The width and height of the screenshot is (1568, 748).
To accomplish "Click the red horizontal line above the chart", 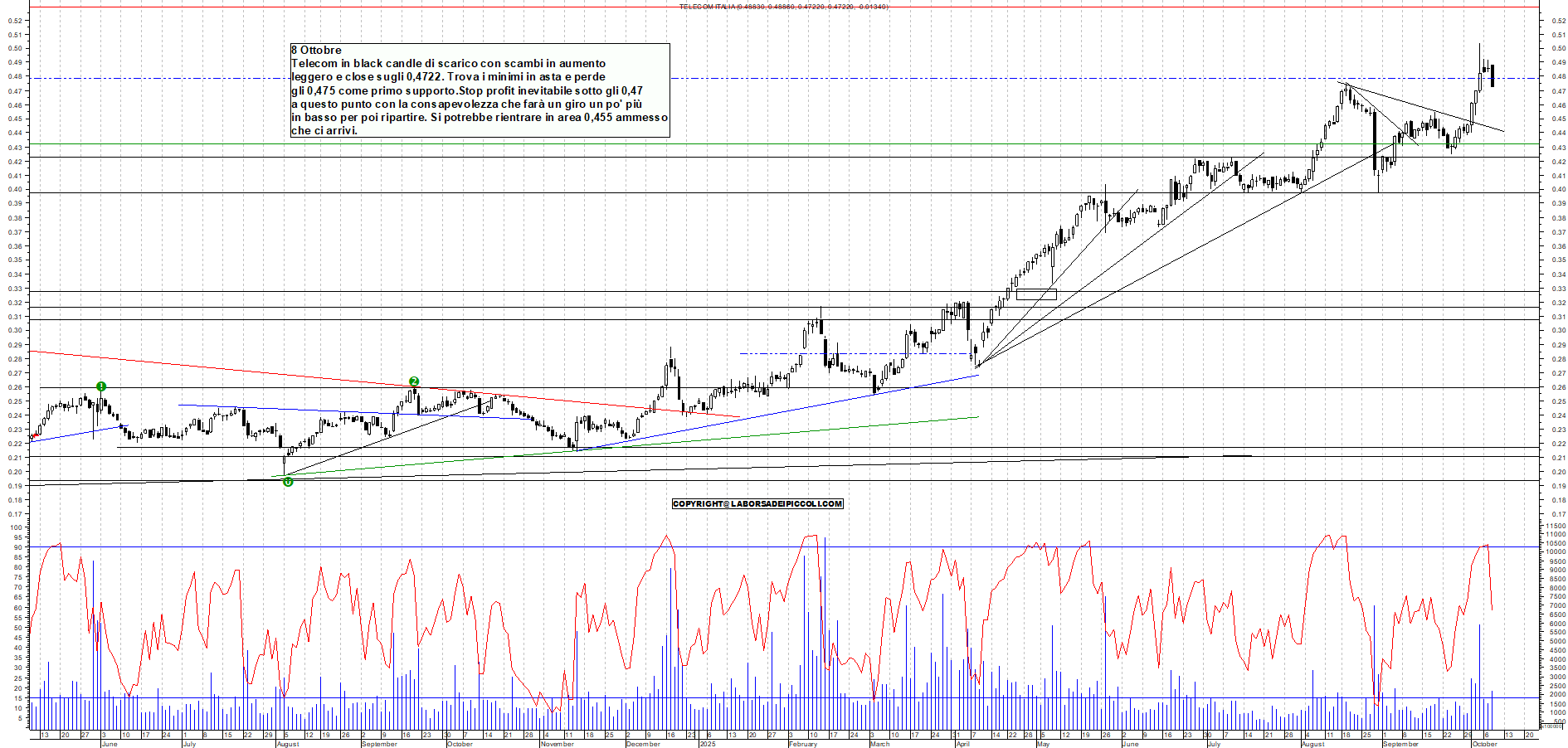I will 332,7.
